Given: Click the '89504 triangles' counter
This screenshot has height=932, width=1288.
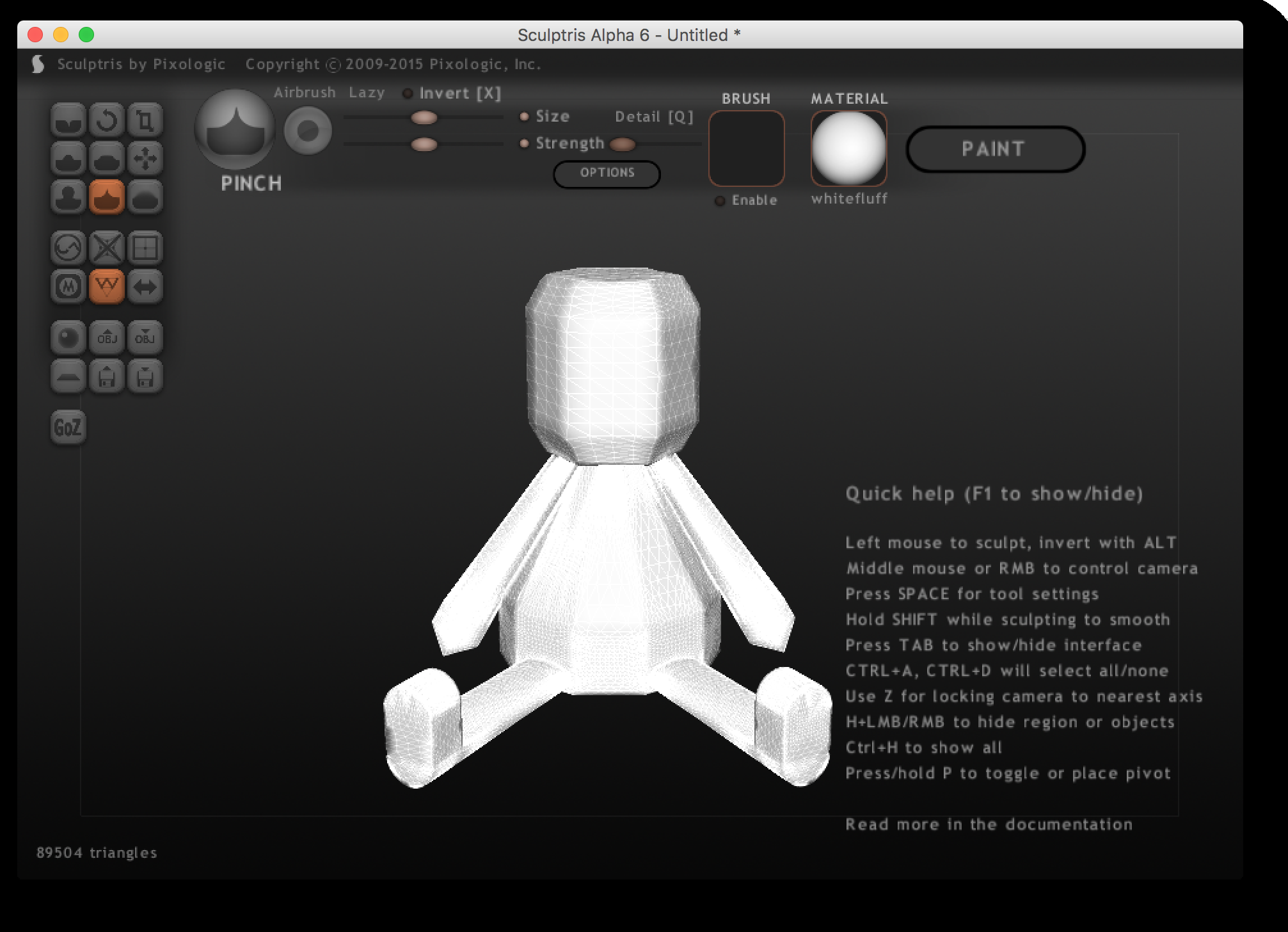Looking at the screenshot, I should coord(97,853).
